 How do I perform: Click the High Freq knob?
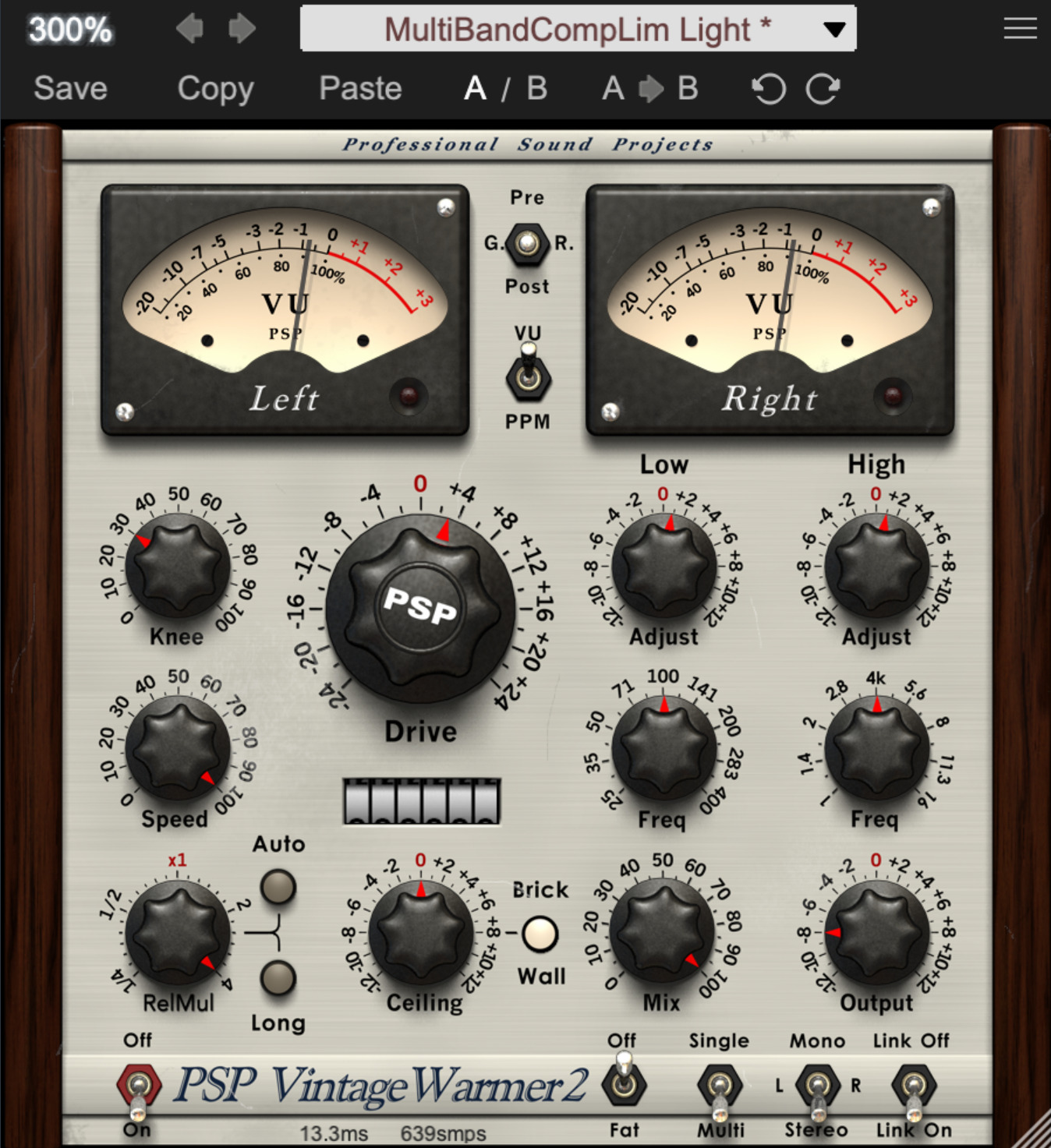877,748
